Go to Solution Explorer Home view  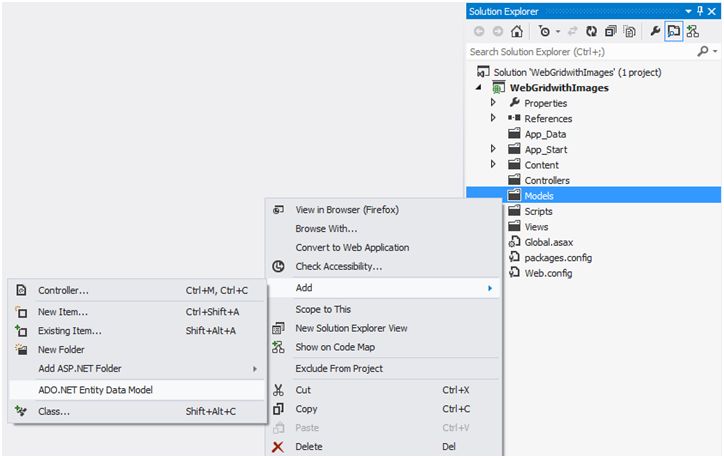click(517, 31)
